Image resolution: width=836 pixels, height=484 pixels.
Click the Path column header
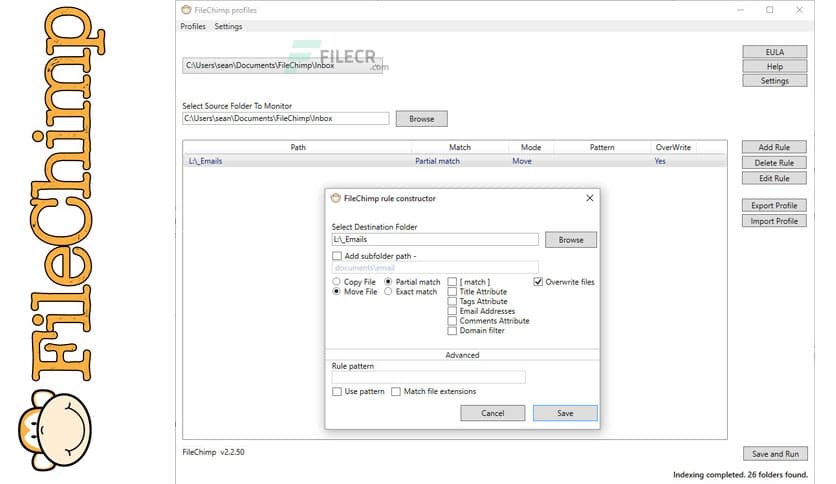pyautogui.click(x=298, y=147)
